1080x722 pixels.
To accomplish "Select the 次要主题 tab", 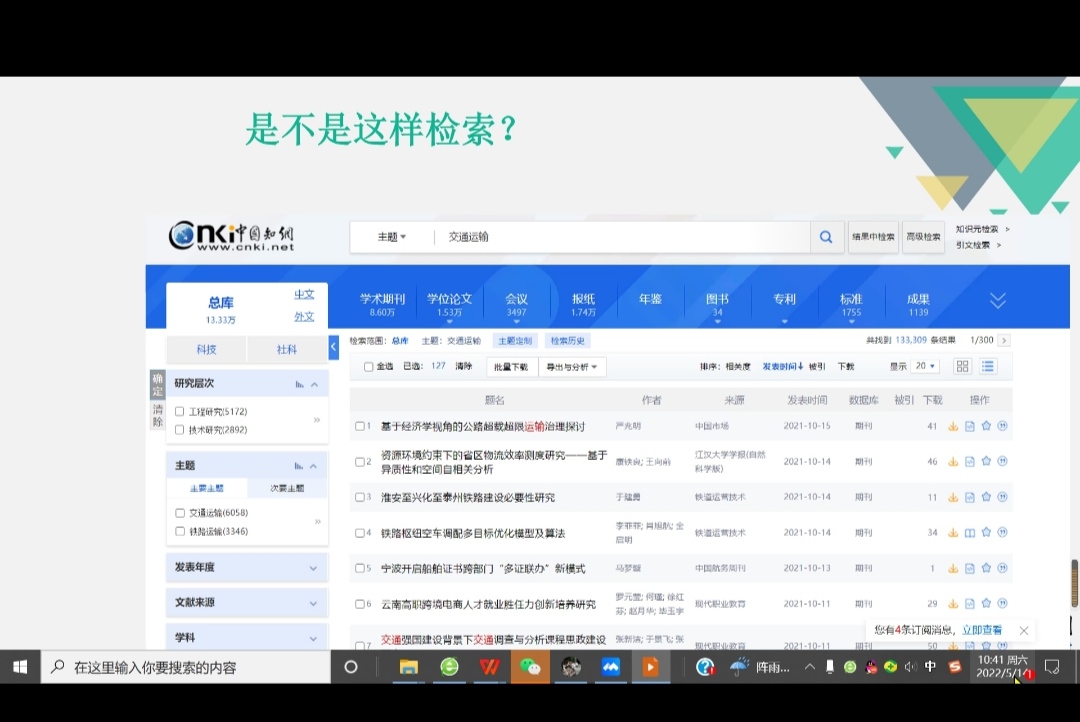I will tap(287, 489).
